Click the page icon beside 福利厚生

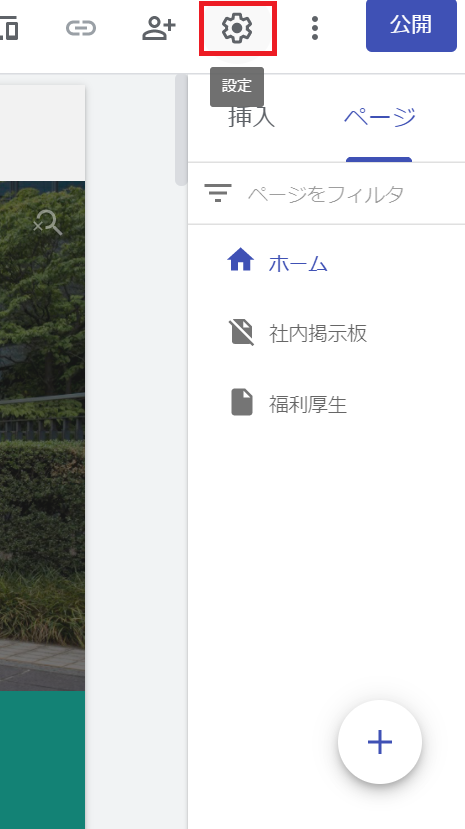242,402
